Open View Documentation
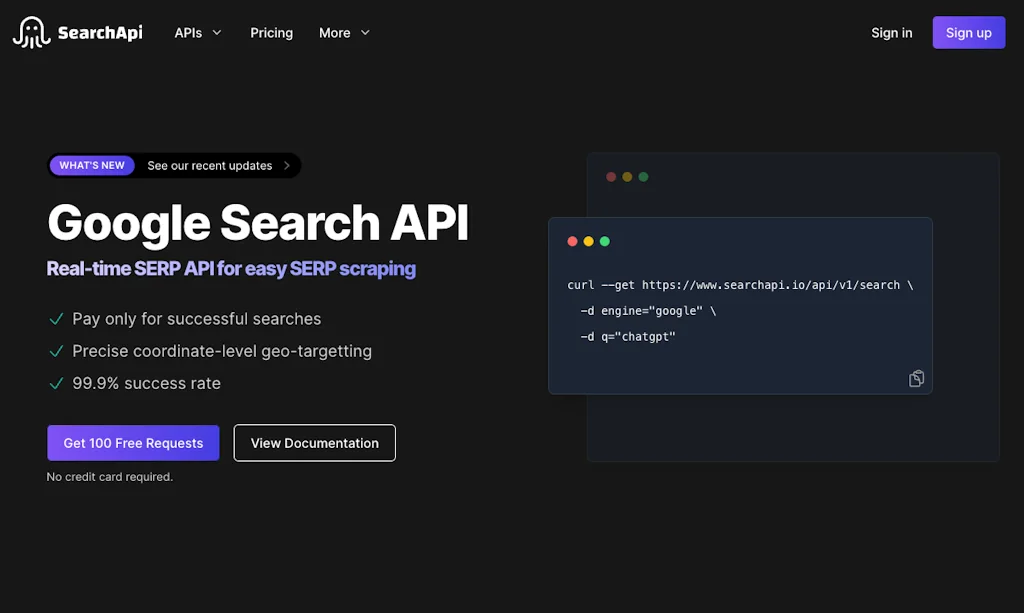Viewport: 1024px width, 613px height. tap(314, 443)
